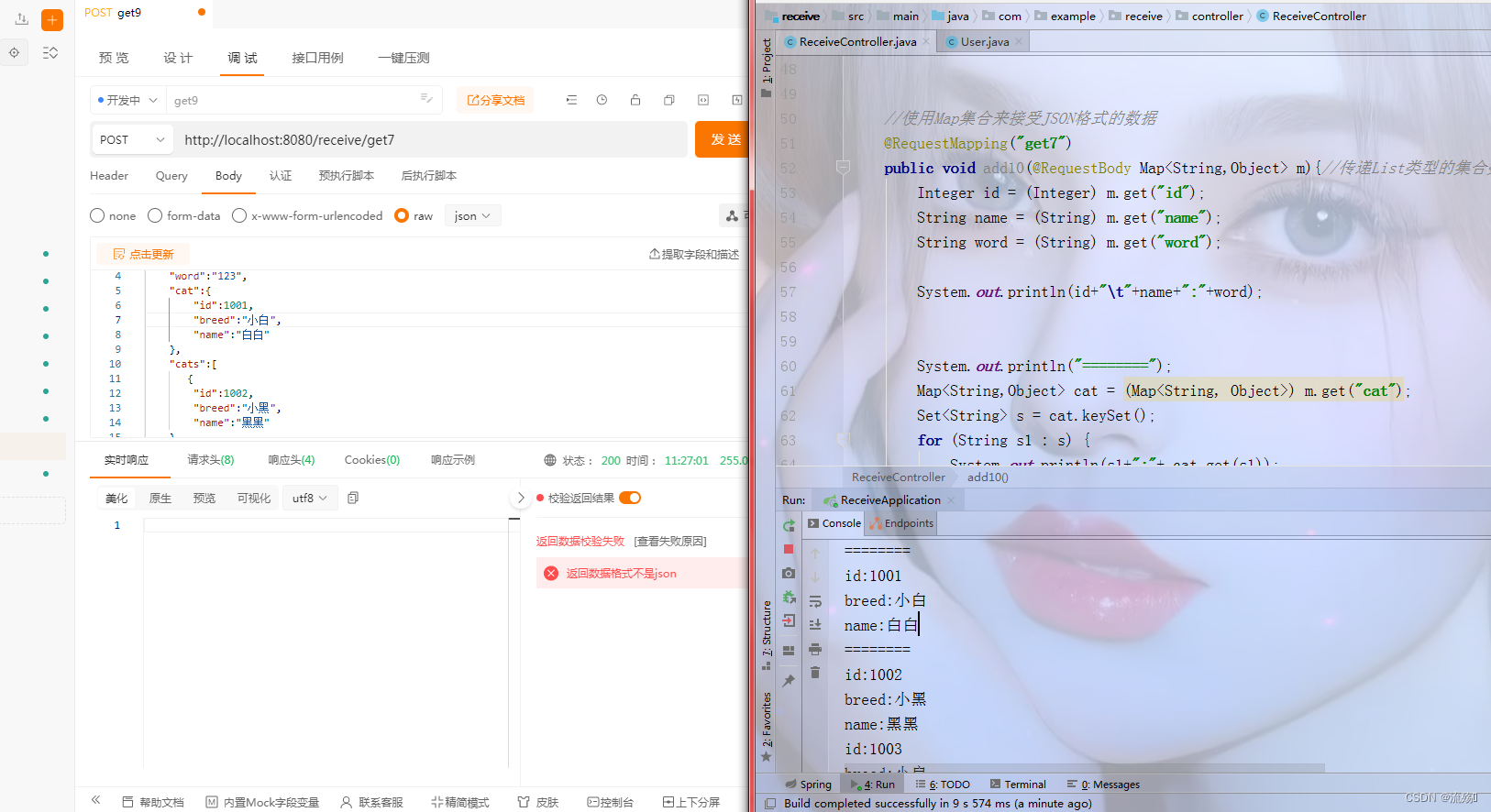Open the 6: TODO tool window

pyautogui.click(x=943, y=785)
